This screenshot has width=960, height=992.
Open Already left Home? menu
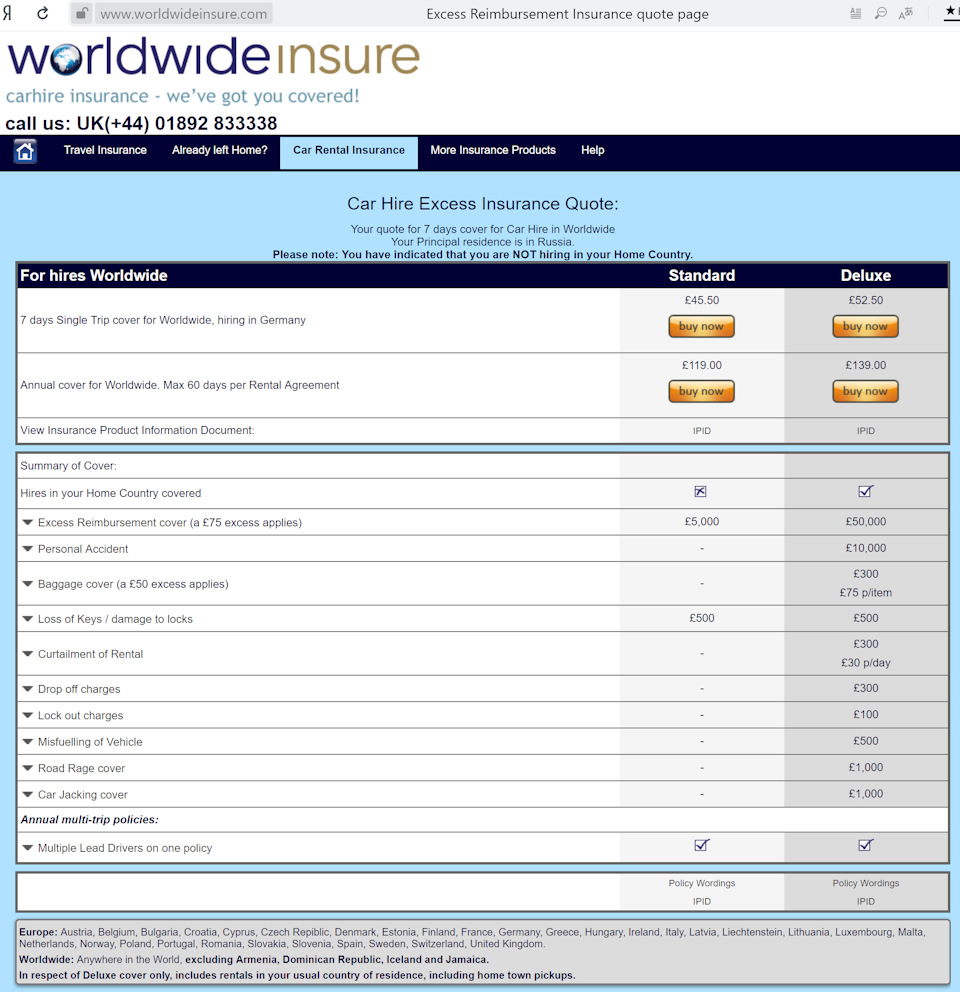(x=220, y=151)
